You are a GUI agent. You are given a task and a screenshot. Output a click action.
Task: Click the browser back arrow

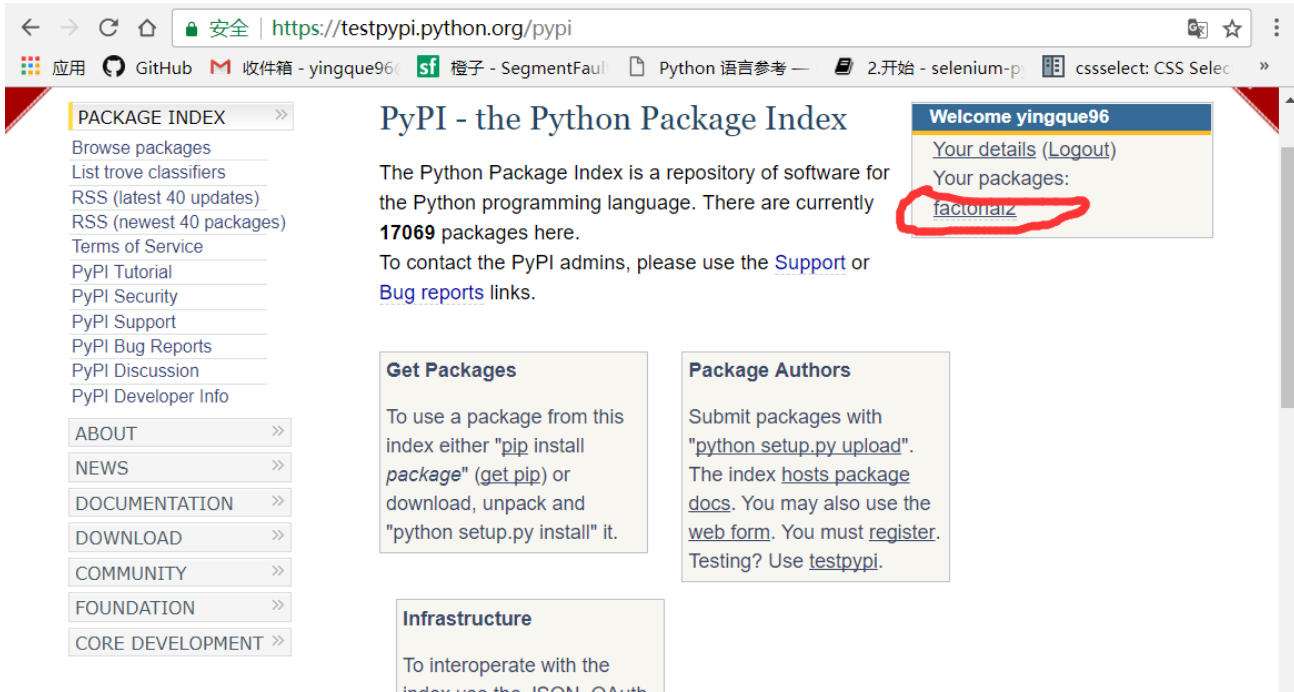(x=30, y=28)
